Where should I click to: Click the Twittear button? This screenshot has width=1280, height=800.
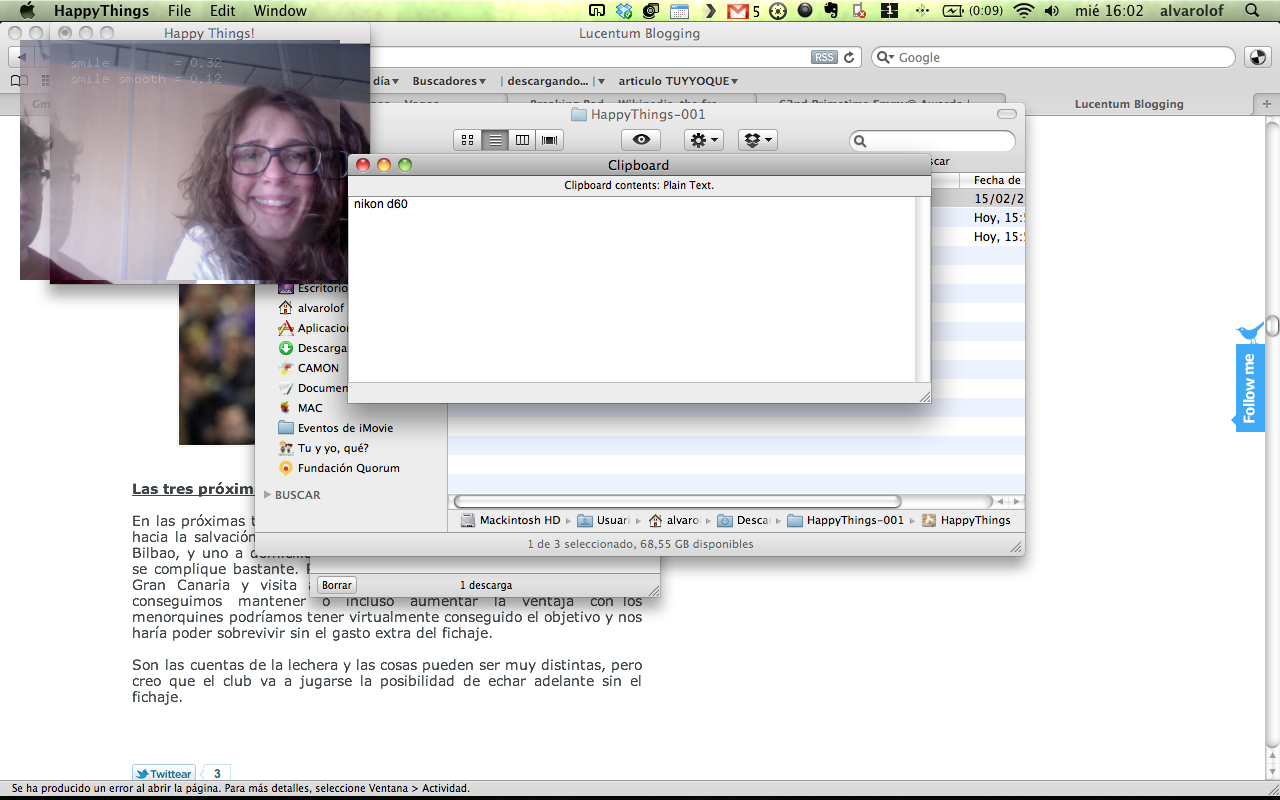pyautogui.click(x=164, y=774)
